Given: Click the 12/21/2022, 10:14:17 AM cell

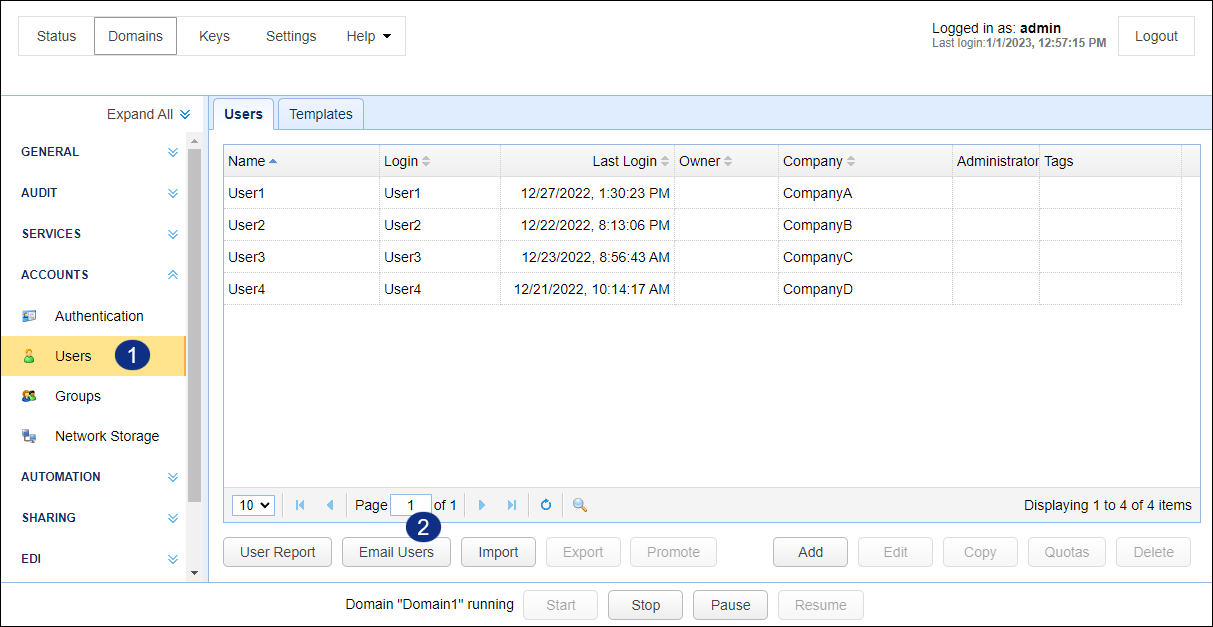Looking at the screenshot, I should pos(587,289).
